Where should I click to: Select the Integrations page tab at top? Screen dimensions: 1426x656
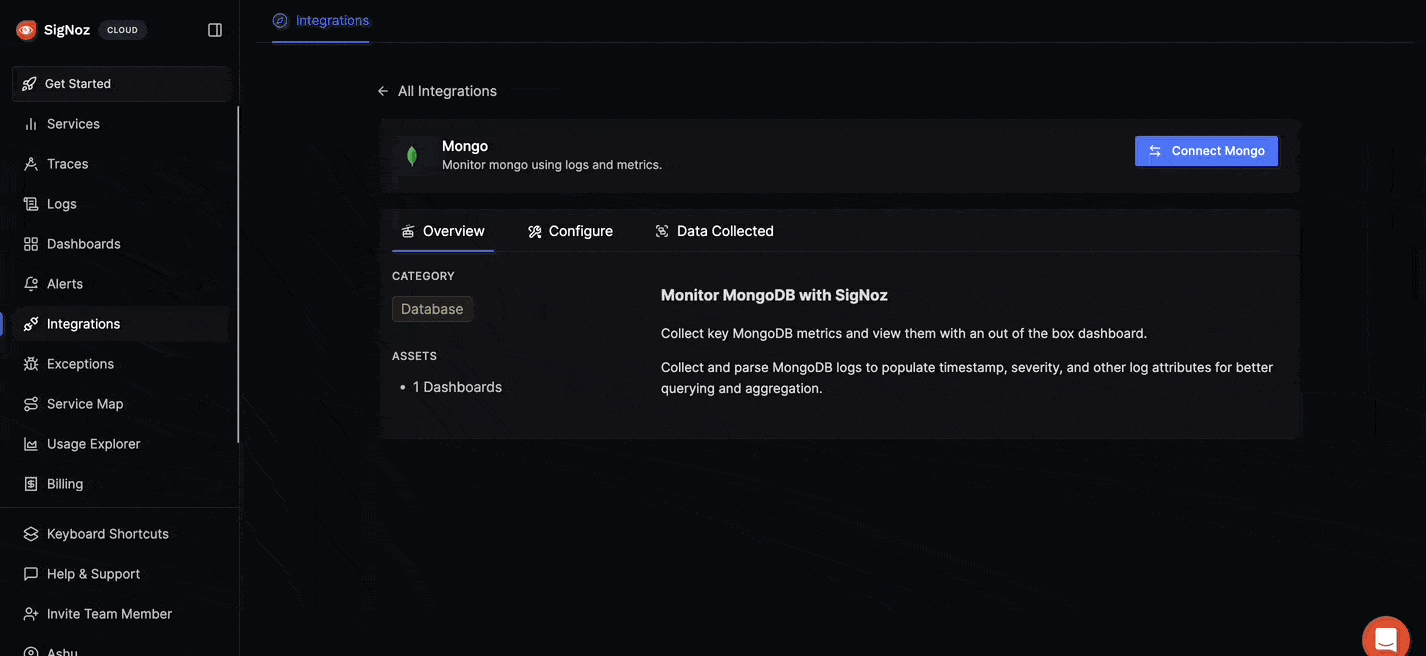point(321,20)
